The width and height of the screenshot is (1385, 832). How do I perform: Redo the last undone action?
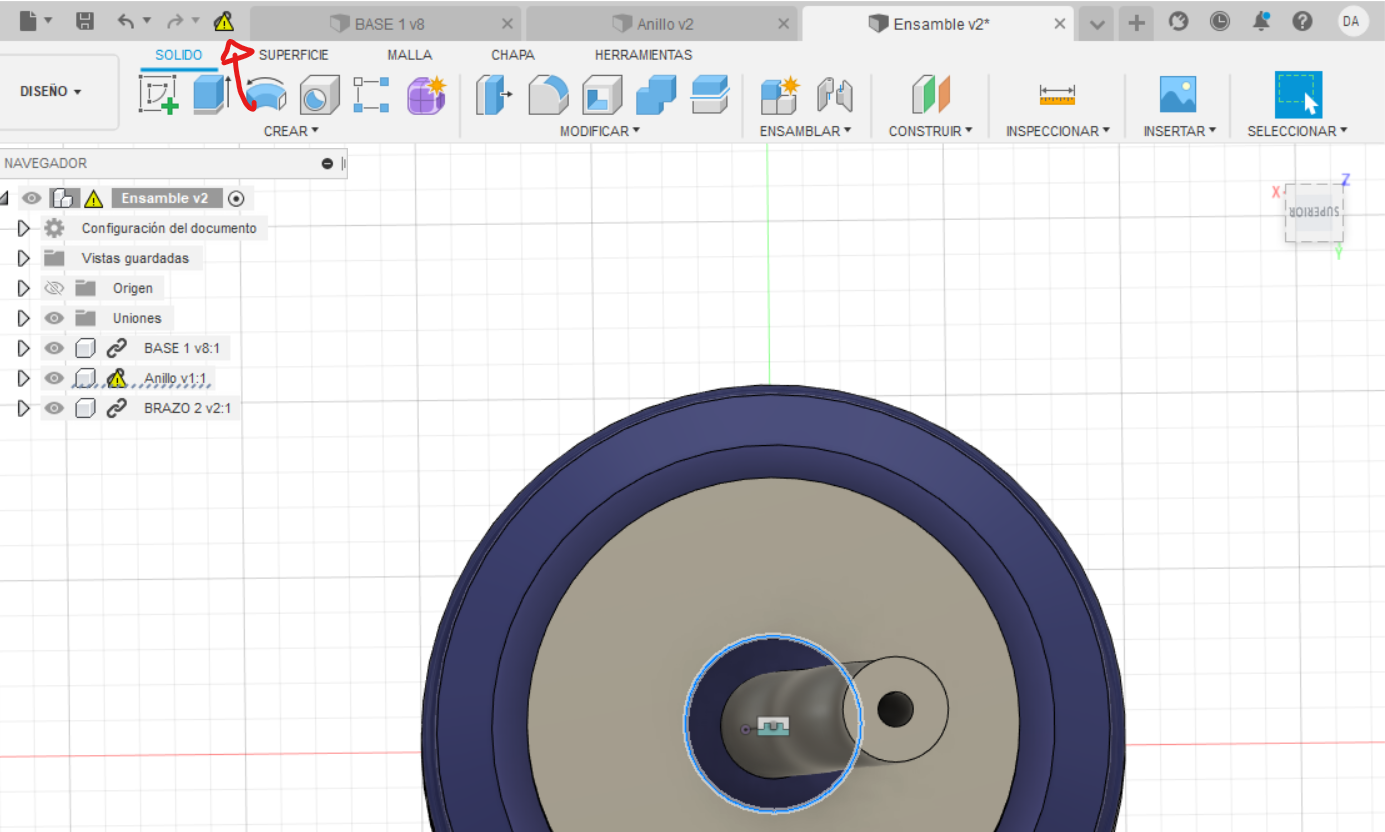175,21
